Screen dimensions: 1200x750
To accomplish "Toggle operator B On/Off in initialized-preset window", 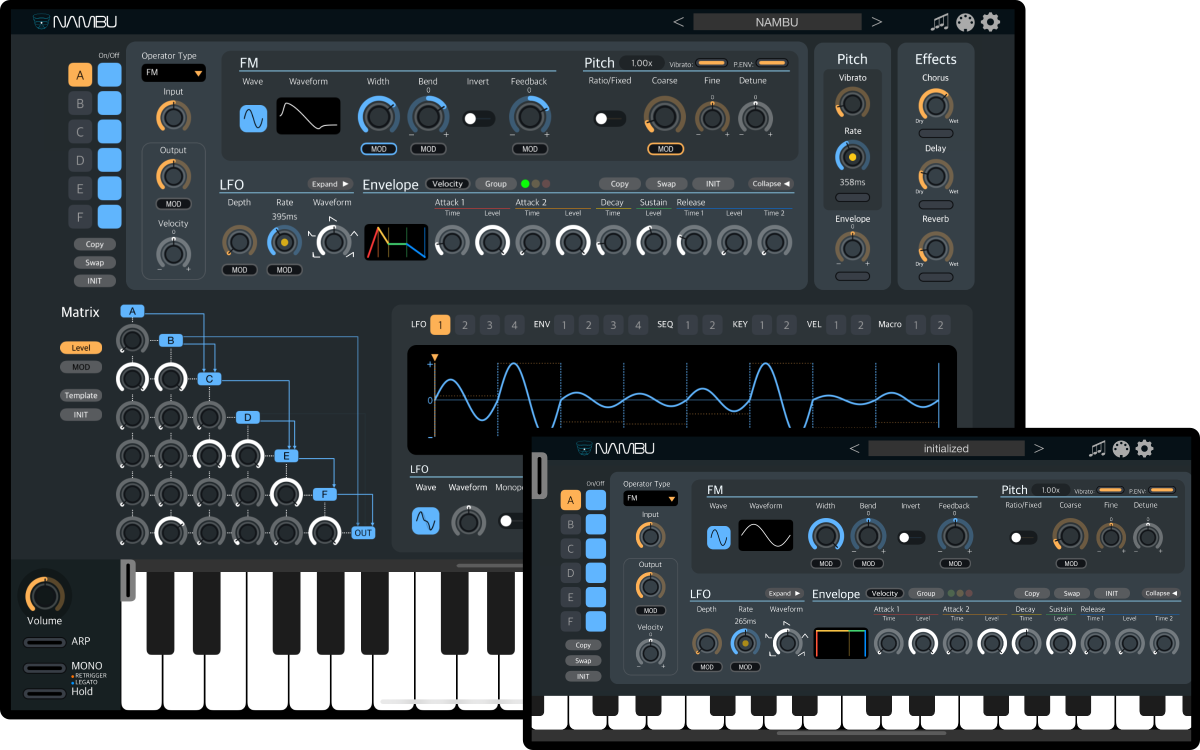I will (x=596, y=524).
